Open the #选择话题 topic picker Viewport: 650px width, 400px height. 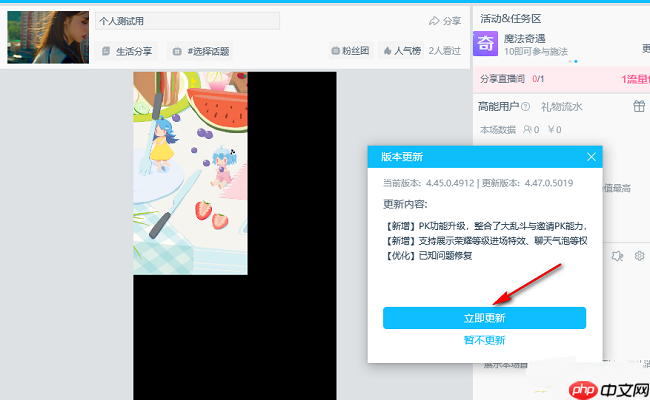pyautogui.click(x=200, y=51)
